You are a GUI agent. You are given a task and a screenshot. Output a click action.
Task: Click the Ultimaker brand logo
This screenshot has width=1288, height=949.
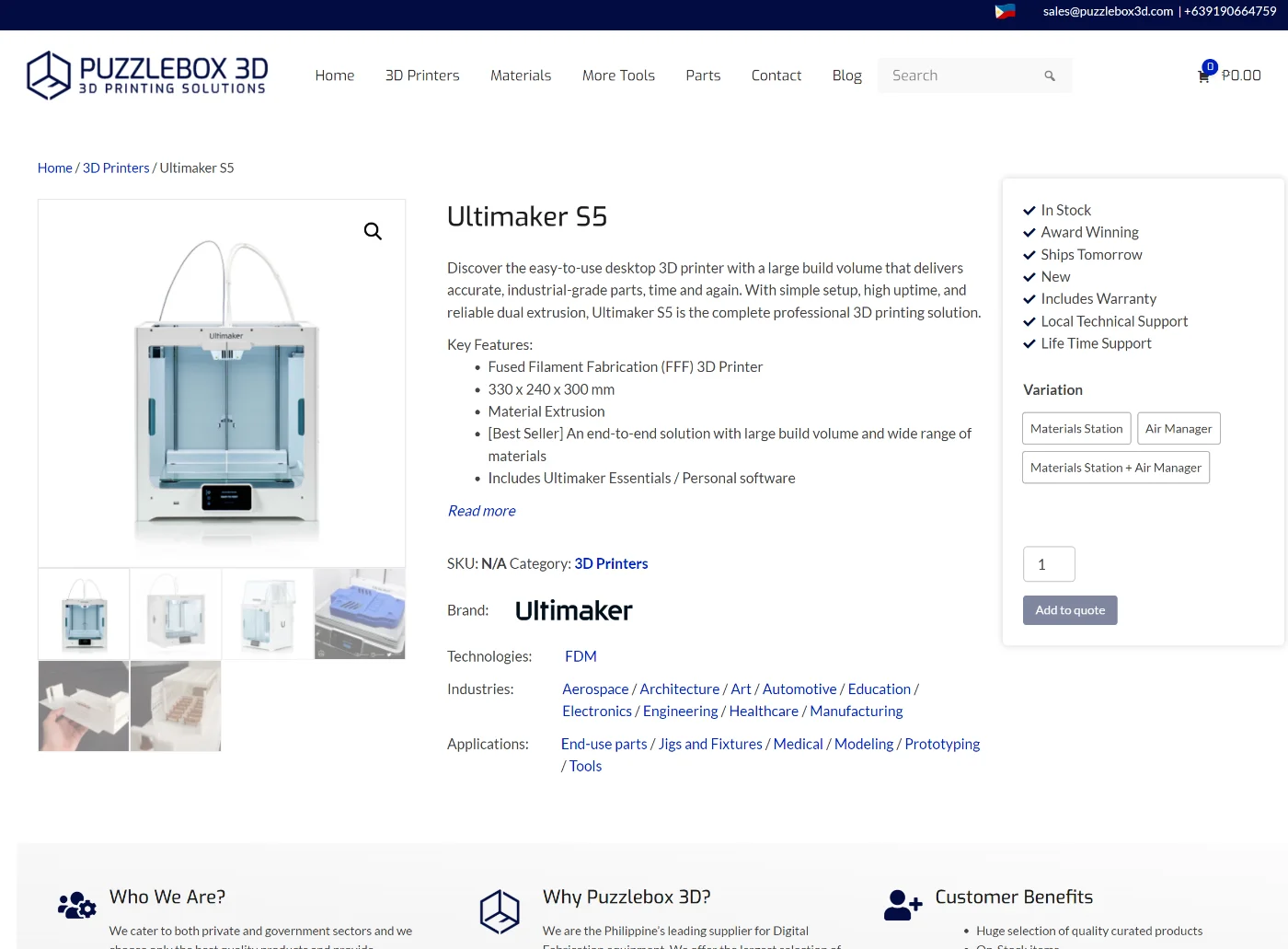pos(573,610)
